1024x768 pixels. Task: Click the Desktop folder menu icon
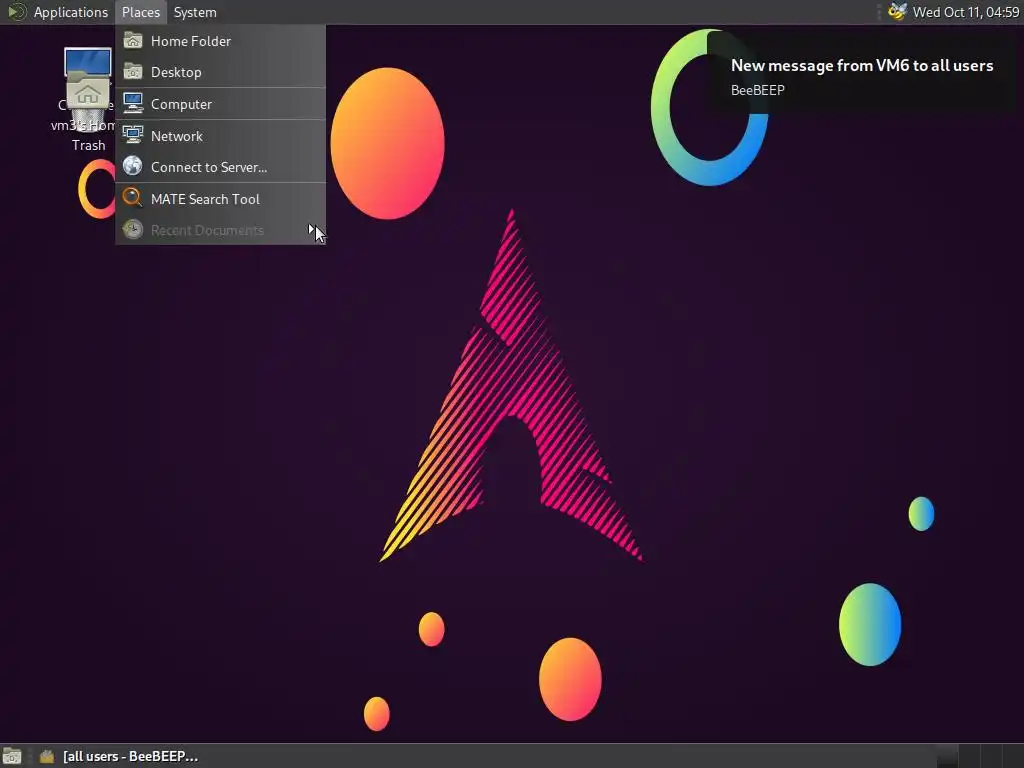[x=133, y=71]
